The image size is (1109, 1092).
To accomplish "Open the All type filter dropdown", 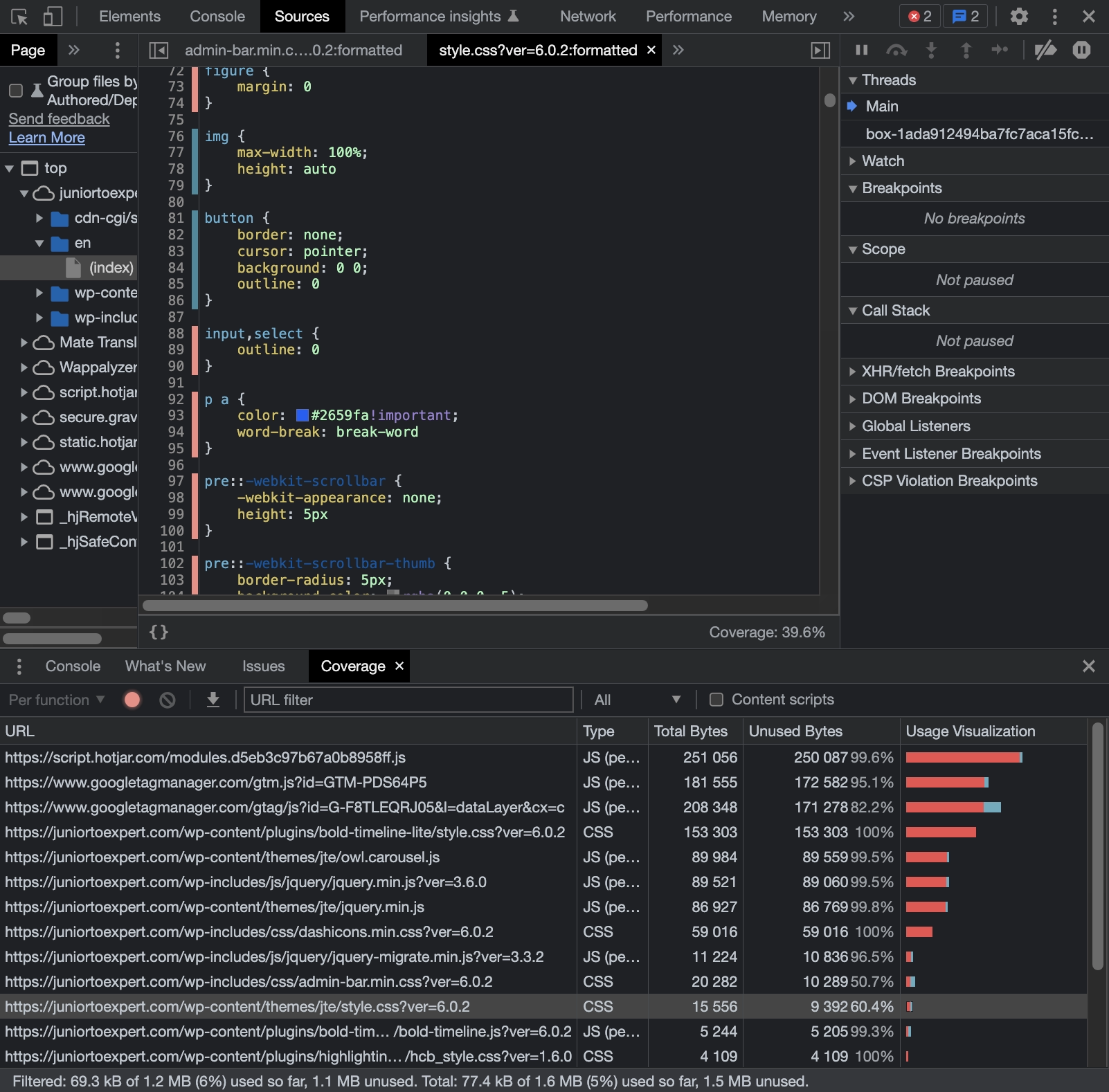I will 637,700.
